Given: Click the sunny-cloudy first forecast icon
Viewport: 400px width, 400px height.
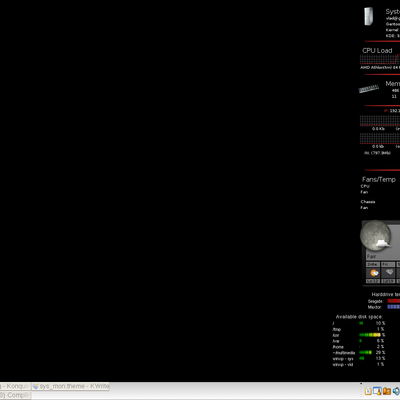Looking at the screenshot, I should tap(374, 273).
